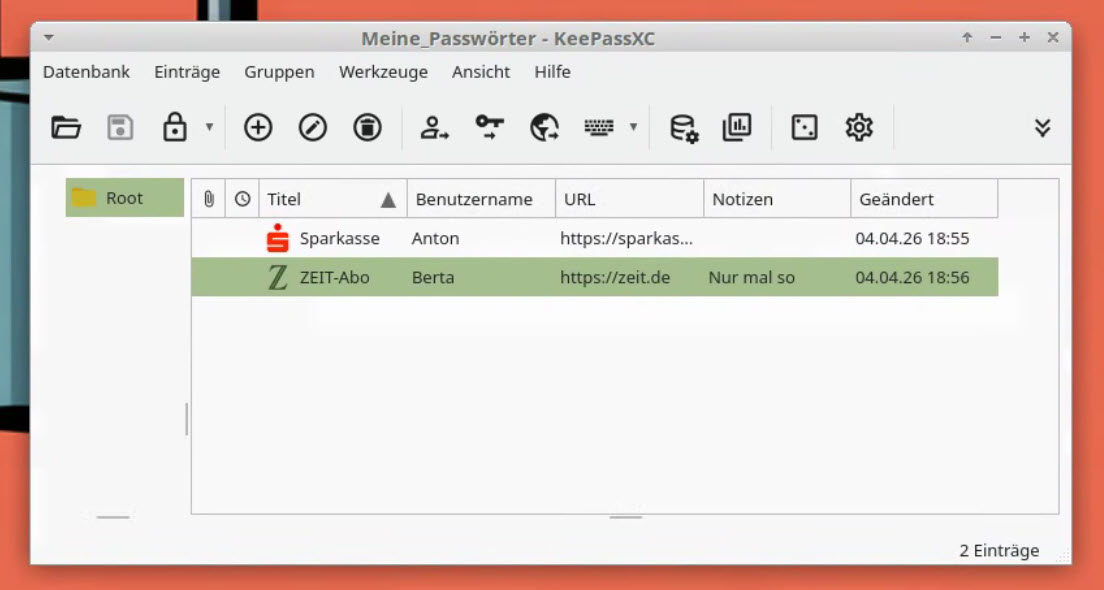Add a new entry with plus icon

[x=258, y=128]
